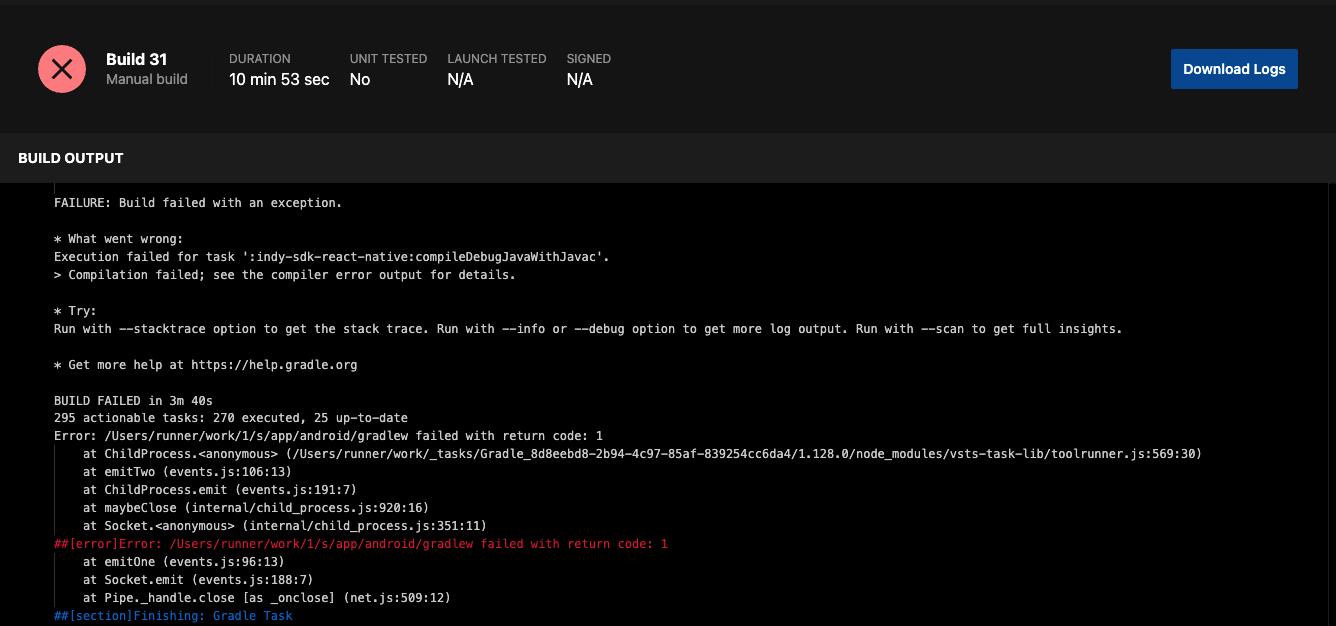Click the duration value 10 min 53 sec
The image size is (1336, 626).
(279, 79)
